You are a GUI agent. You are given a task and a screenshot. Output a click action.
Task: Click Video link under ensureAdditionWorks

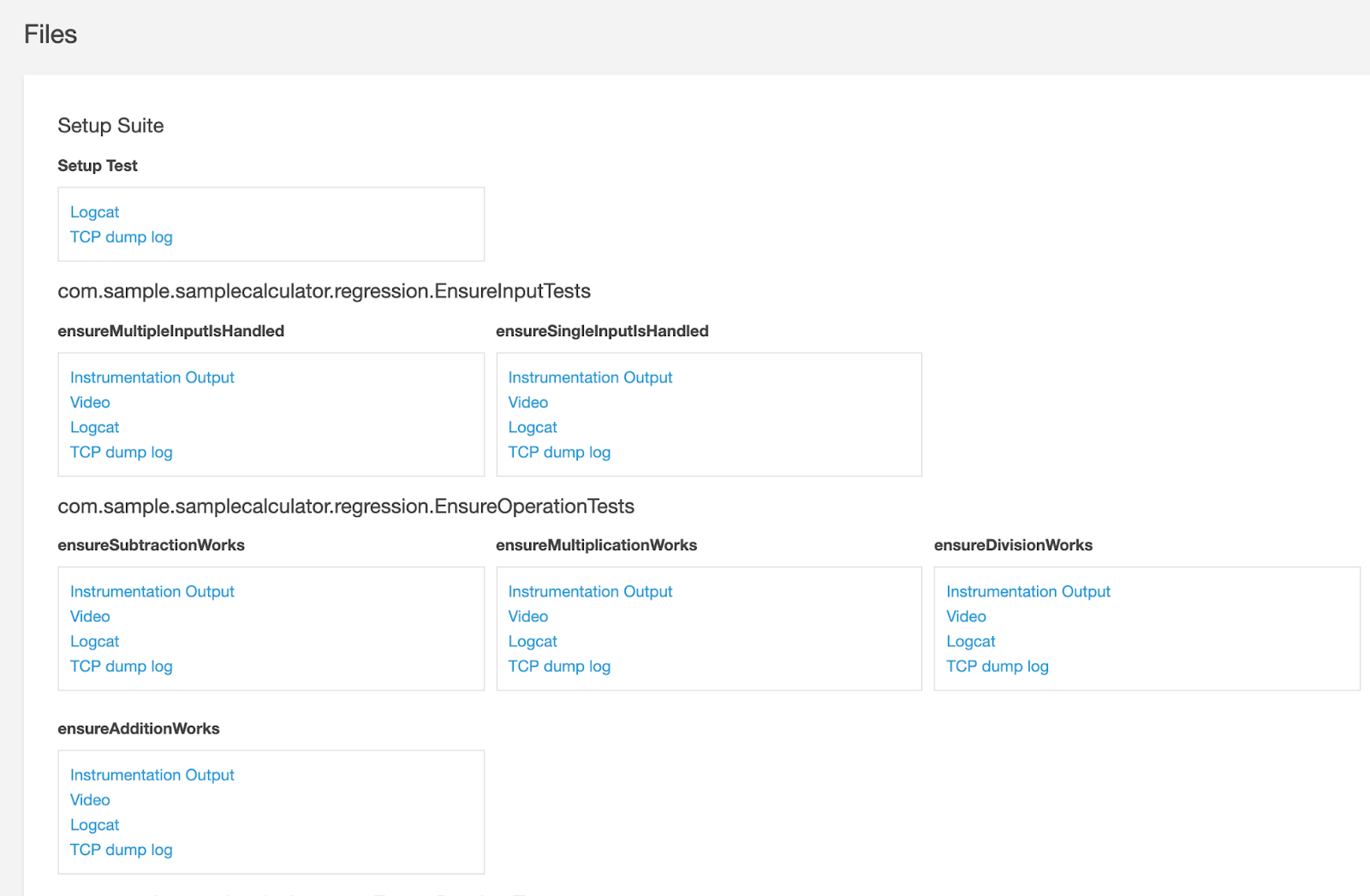(x=90, y=799)
